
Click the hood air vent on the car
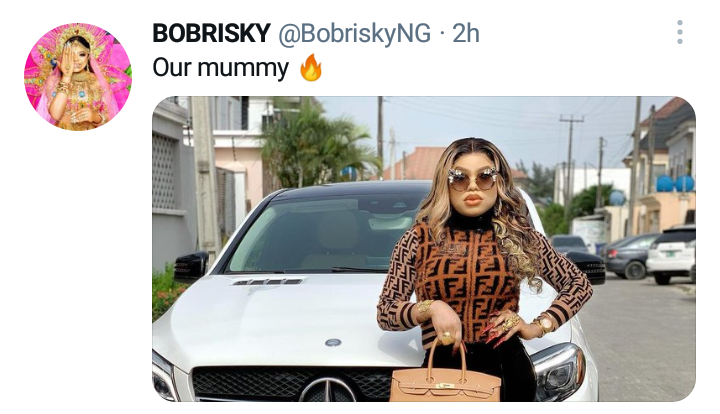[x=267, y=282]
